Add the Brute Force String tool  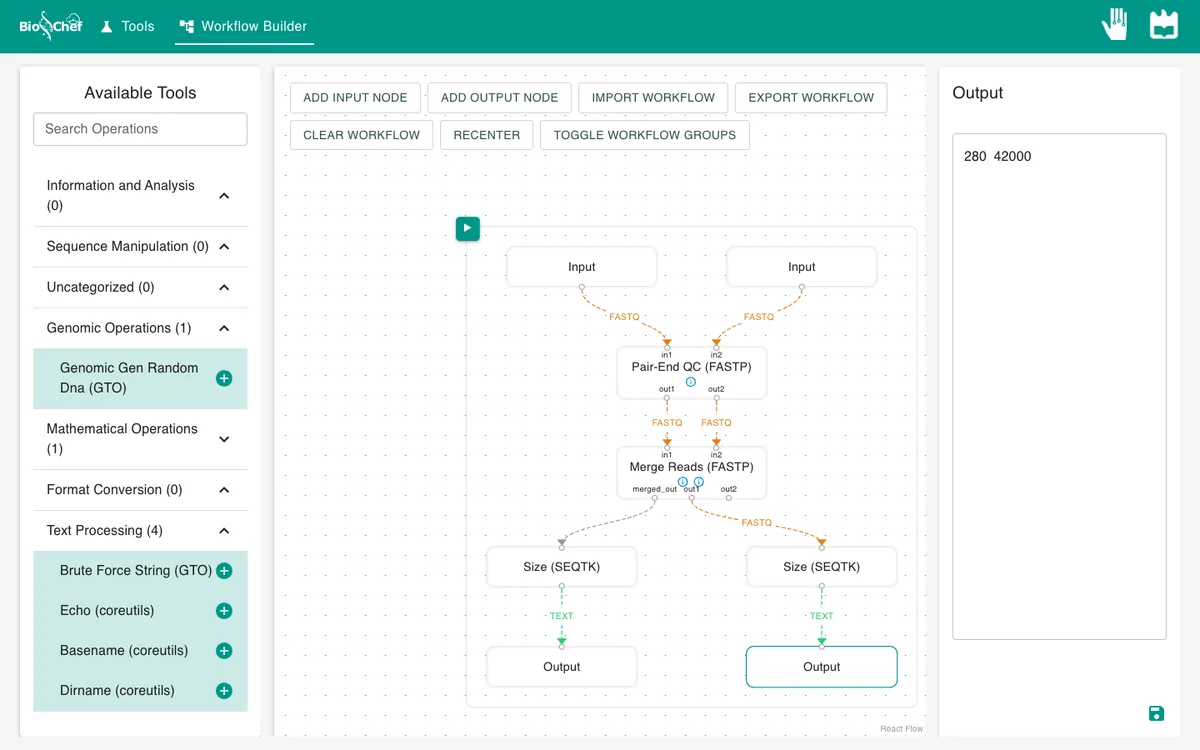(x=224, y=571)
